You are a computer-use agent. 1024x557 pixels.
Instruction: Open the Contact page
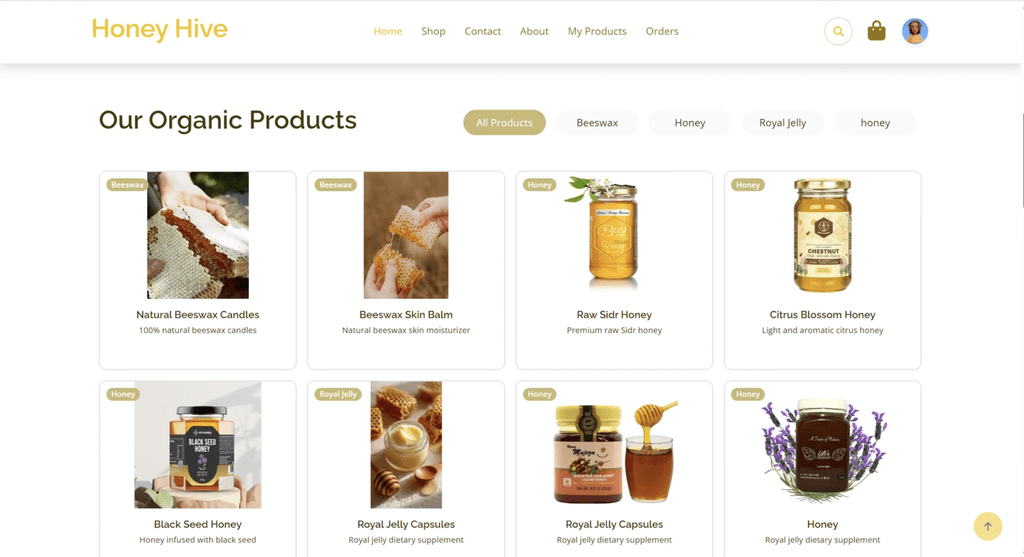coord(483,31)
